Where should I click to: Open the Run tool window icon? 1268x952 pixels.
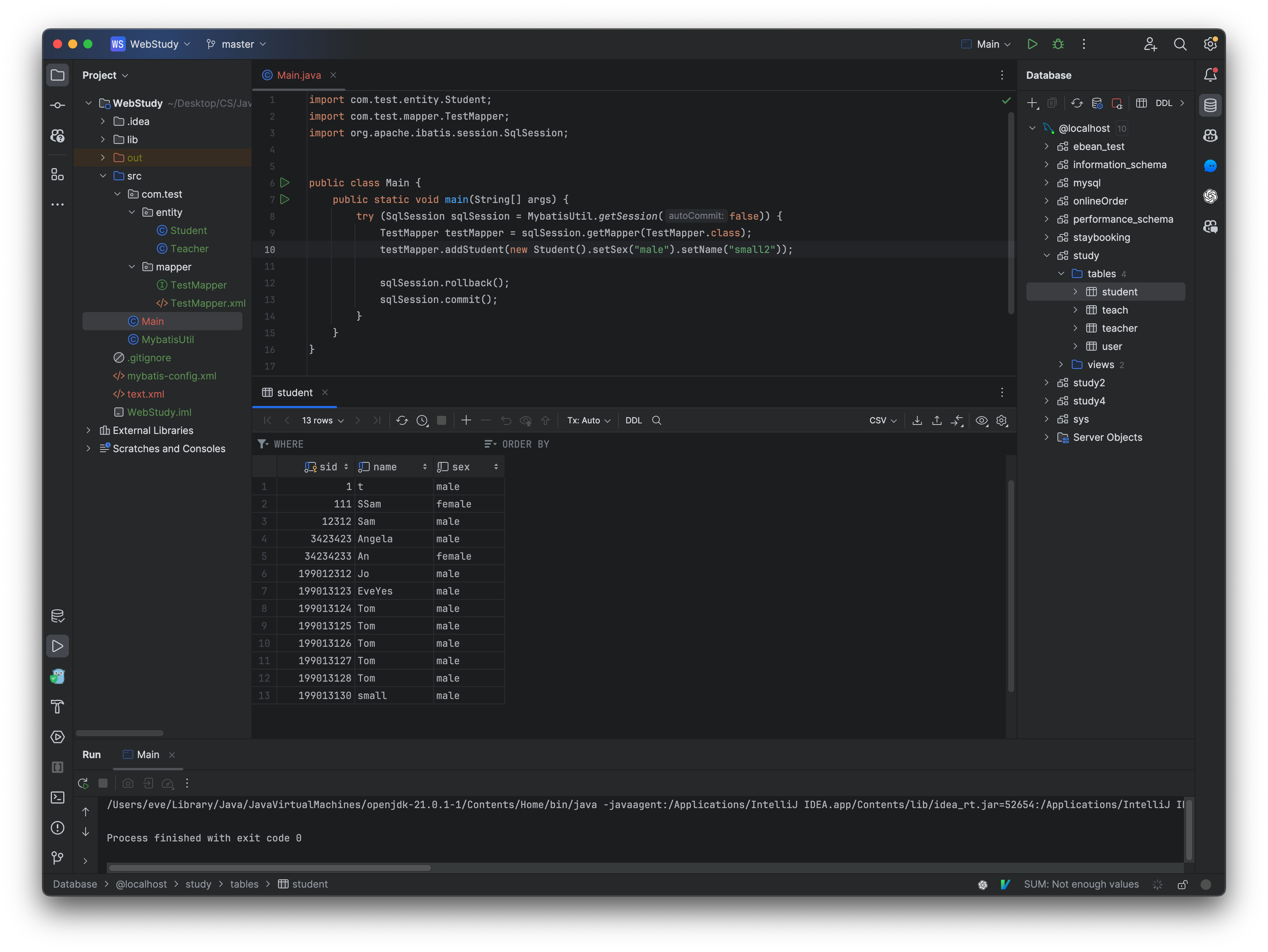(57, 646)
